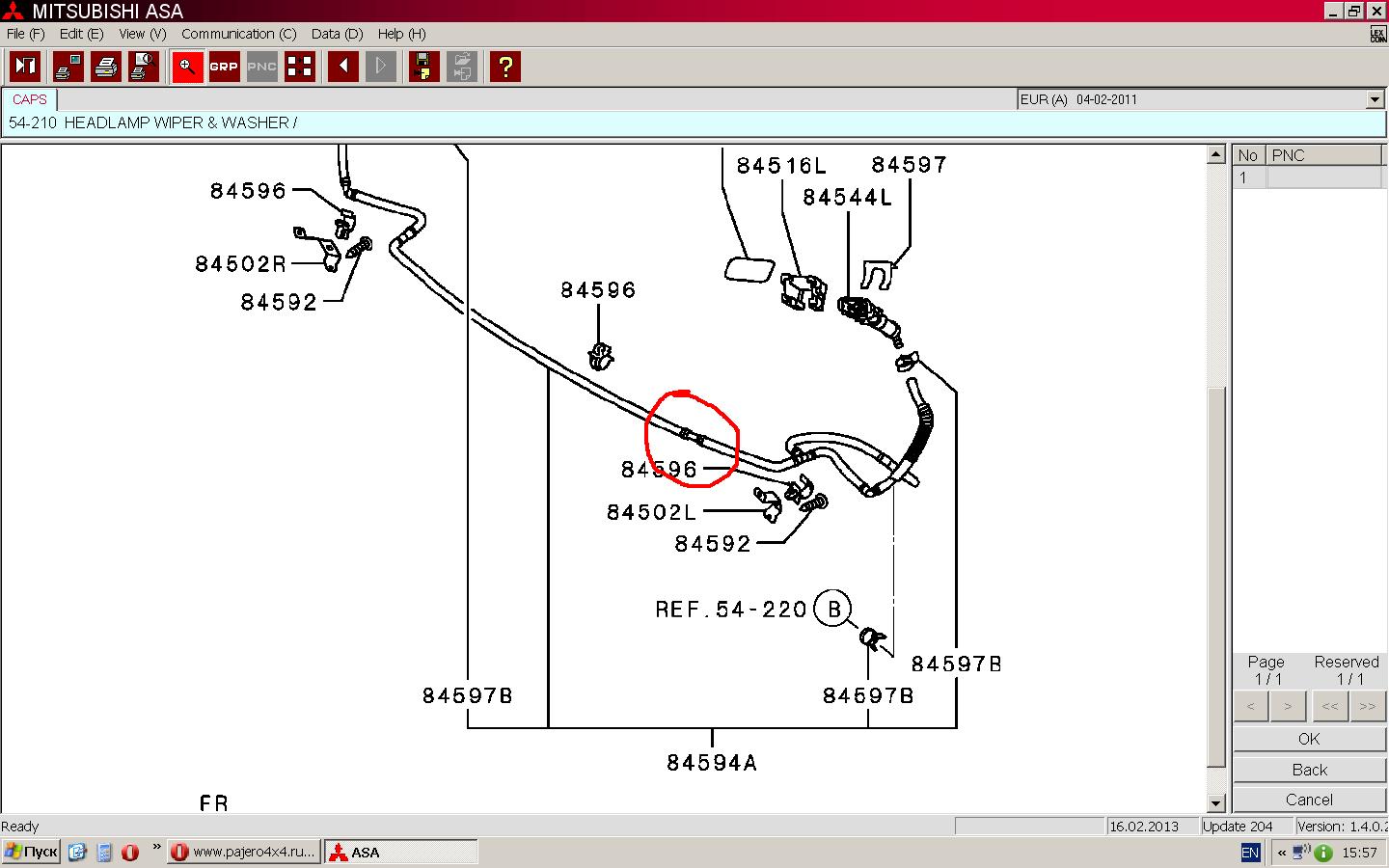Viewport: 1389px width, 868px height.
Task: Click the print setup toolbar icon
Action: [x=68, y=67]
